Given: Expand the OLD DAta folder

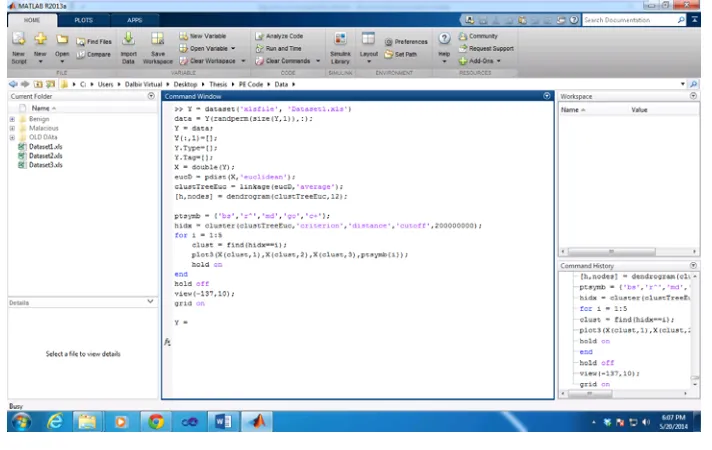Looking at the screenshot, I should point(12,137).
